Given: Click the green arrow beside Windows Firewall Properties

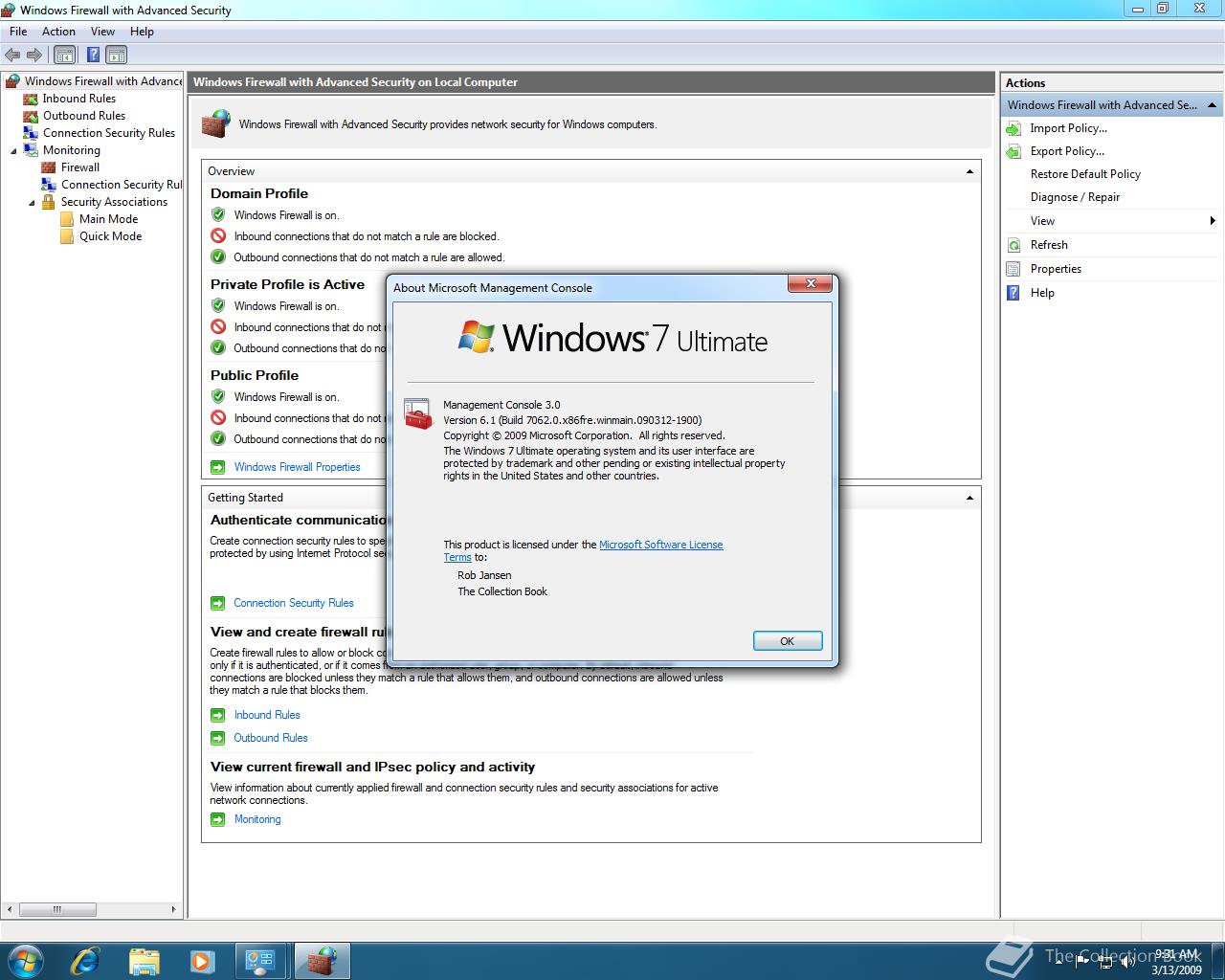Looking at the screenshot, I should pos(217,467).
